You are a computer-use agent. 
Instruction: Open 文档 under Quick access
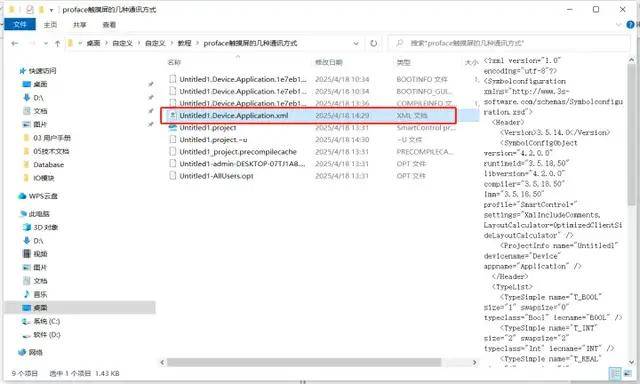point(40,111)
